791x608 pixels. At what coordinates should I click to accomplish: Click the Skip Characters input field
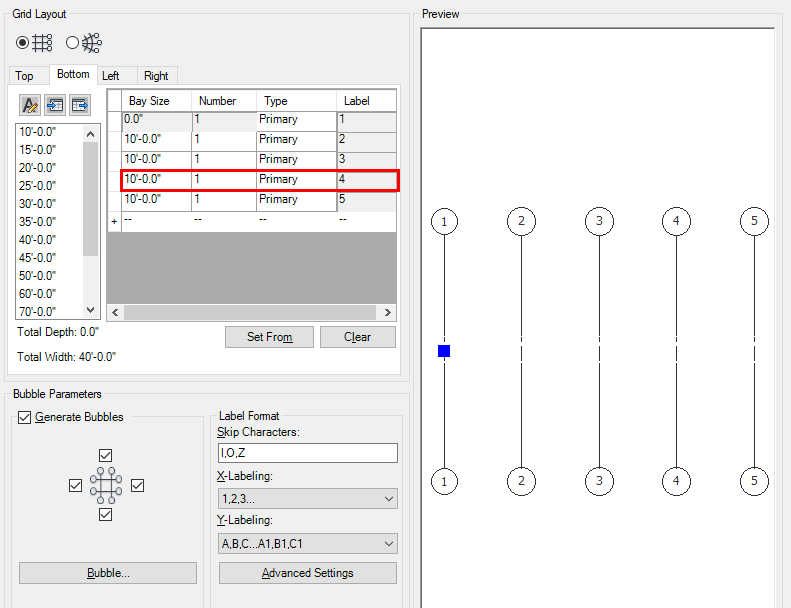308,453
